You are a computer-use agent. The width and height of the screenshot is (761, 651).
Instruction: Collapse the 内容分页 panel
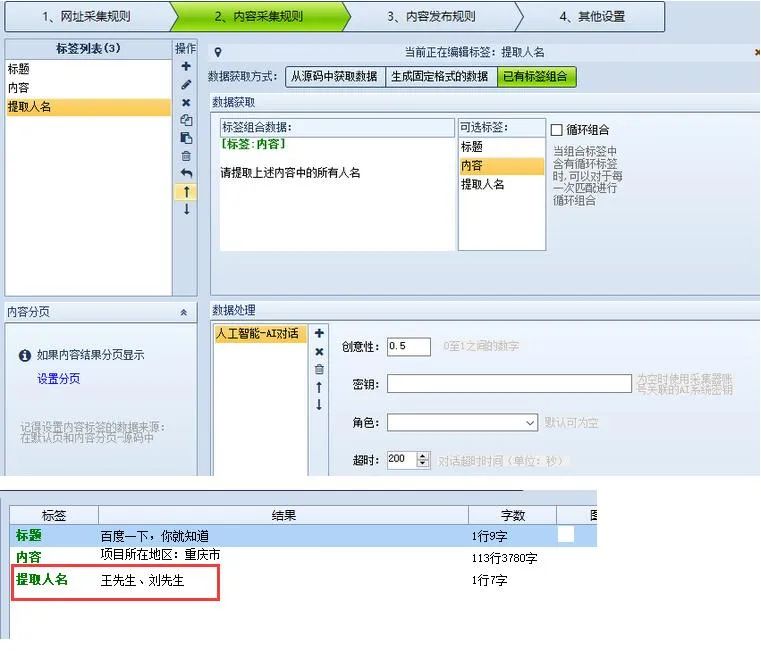(183, 312)
